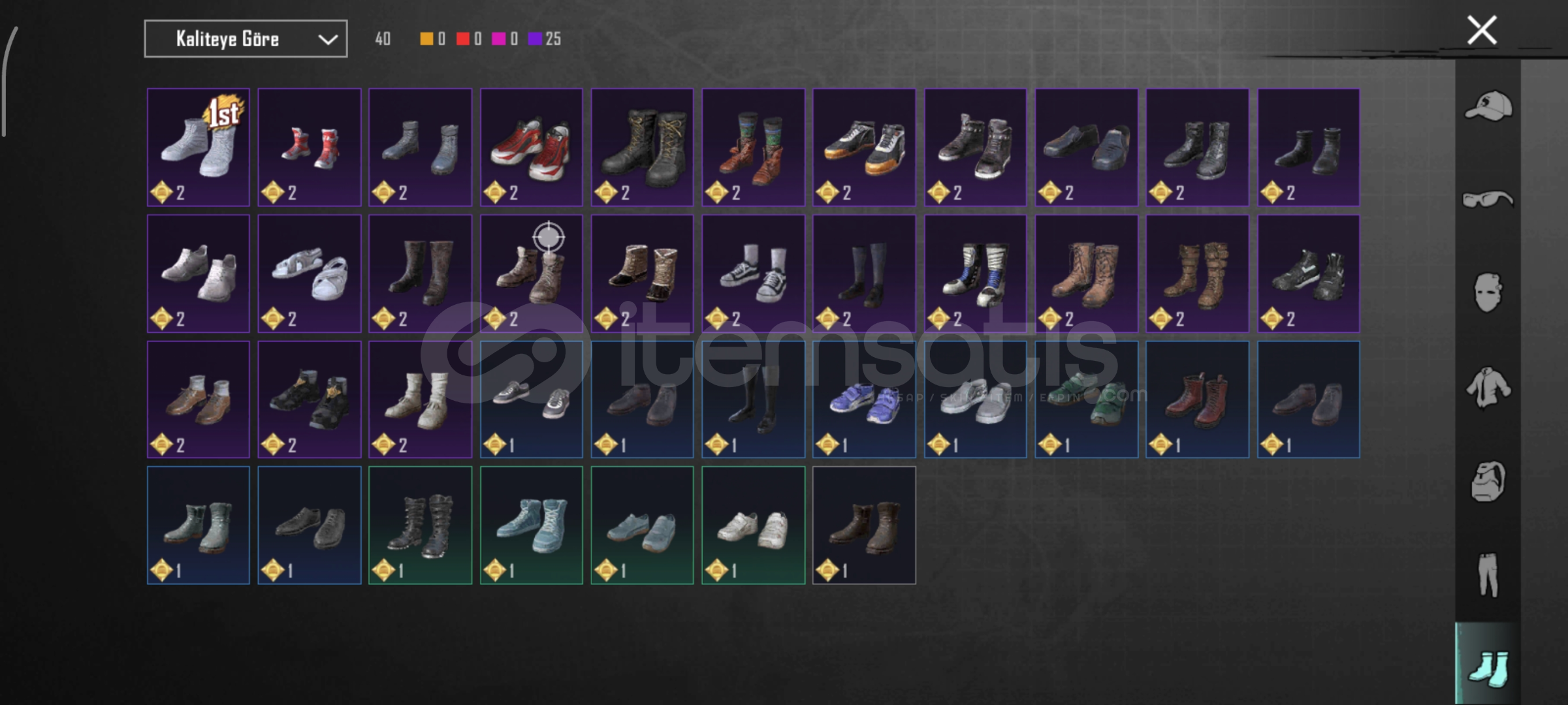This screenshot has height=705, width=1568.
Task: Select the white sneakers with 1st badge
Action: click(x=199, y=148)
